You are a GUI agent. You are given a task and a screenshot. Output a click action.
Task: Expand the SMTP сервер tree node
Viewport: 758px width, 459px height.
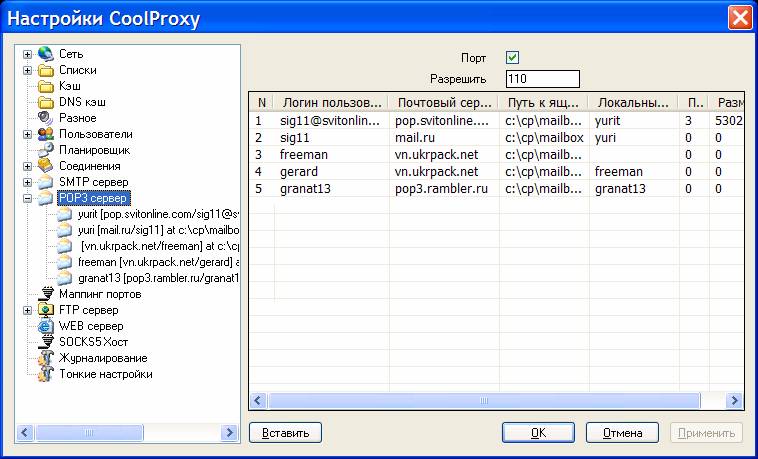28,182
